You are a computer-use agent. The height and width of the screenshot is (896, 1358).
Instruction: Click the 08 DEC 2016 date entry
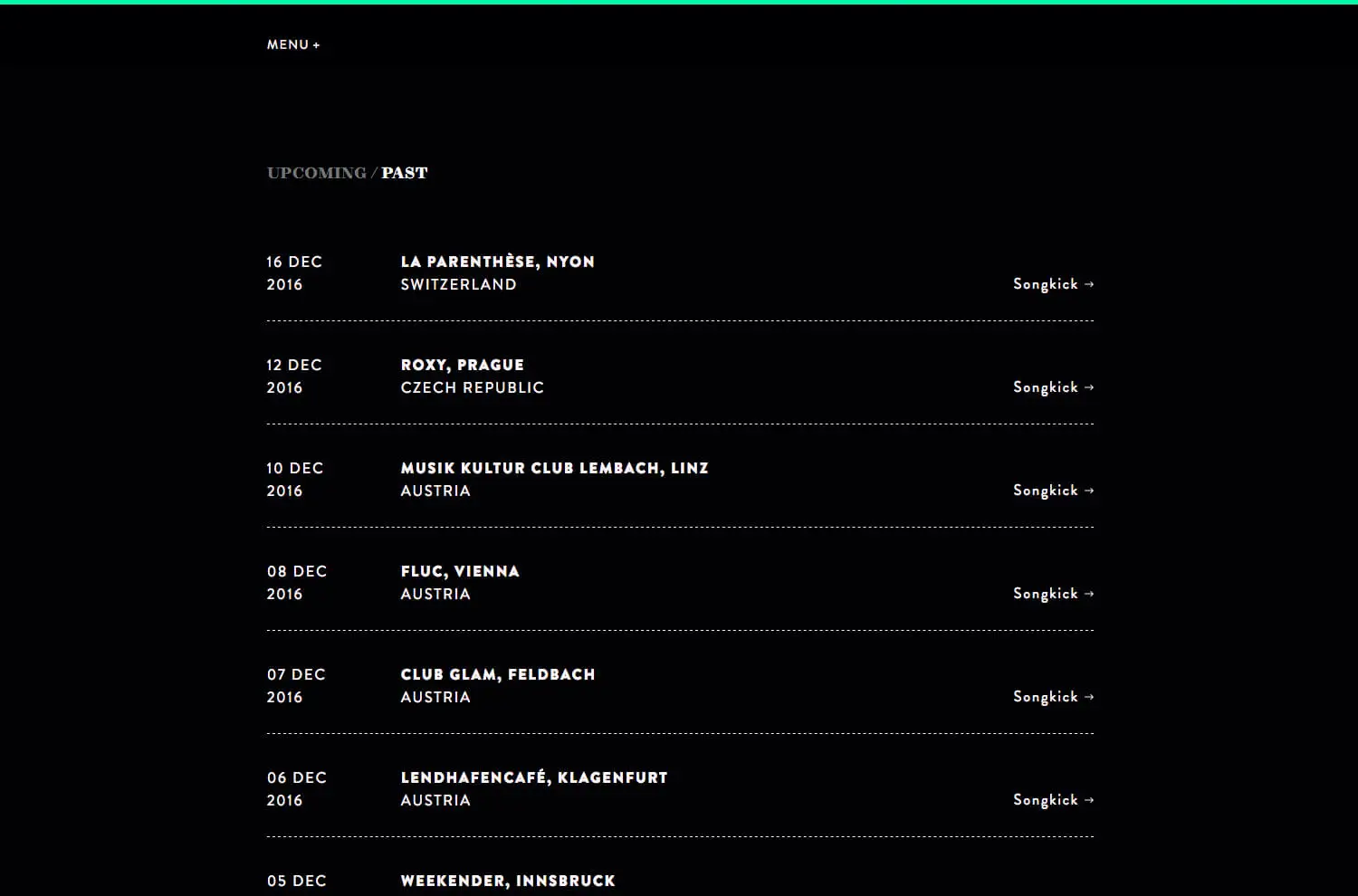[296, 582]
